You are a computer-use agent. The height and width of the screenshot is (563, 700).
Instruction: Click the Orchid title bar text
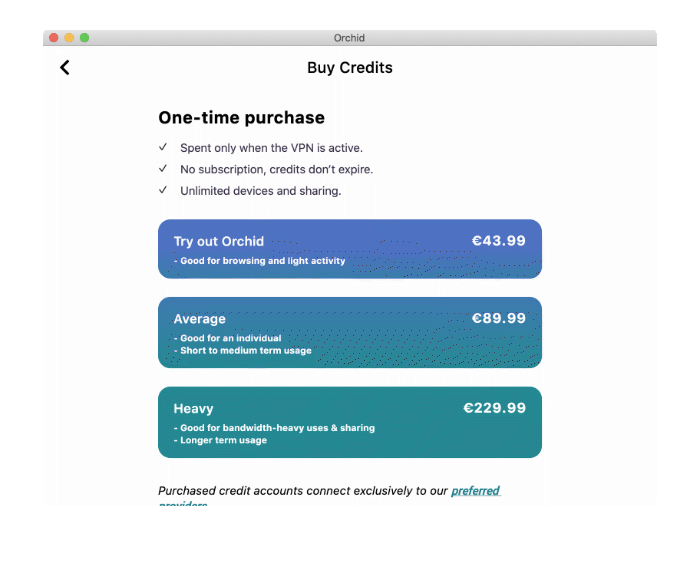349,38
